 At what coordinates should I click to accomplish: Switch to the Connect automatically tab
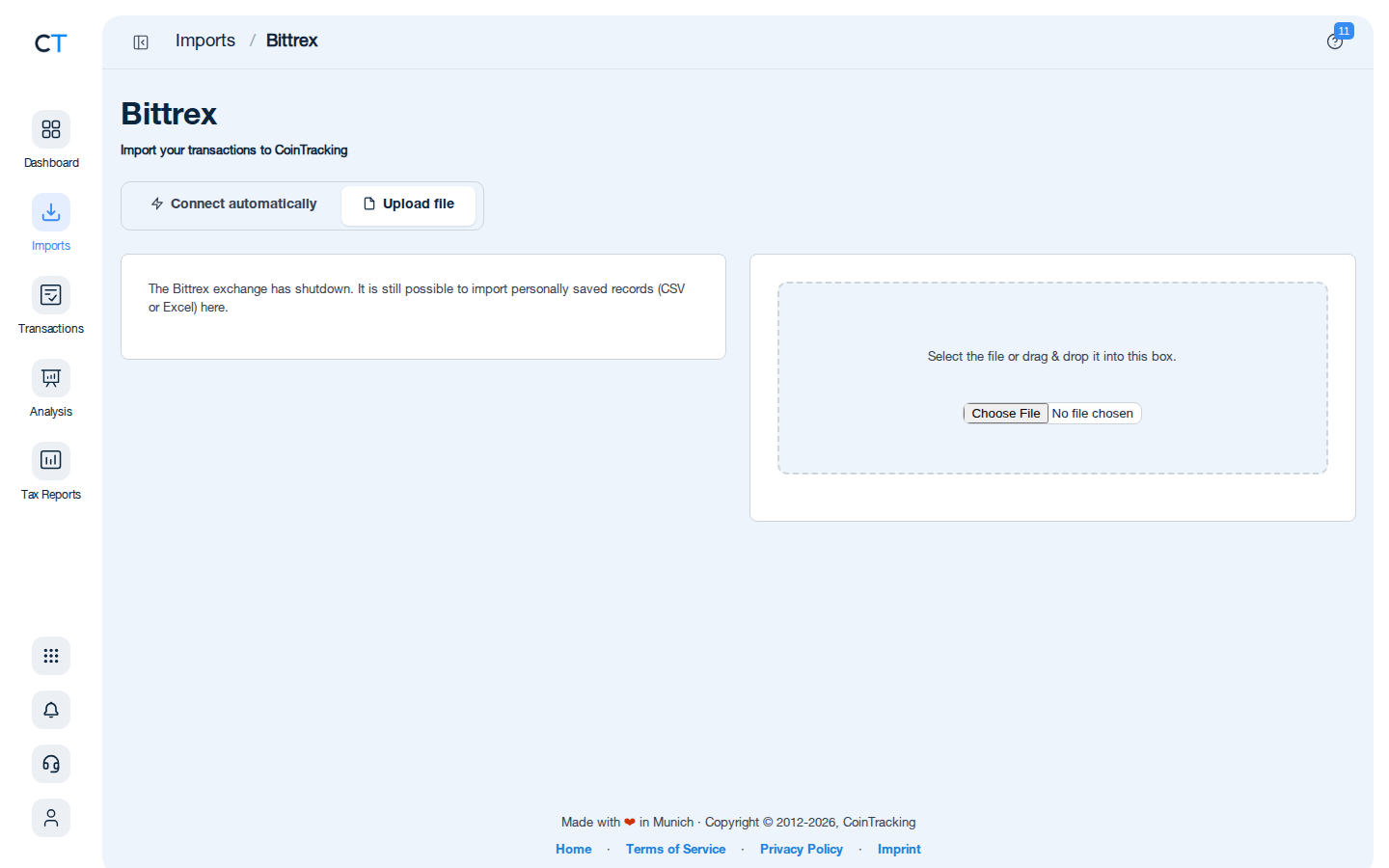tap(233, 204)
